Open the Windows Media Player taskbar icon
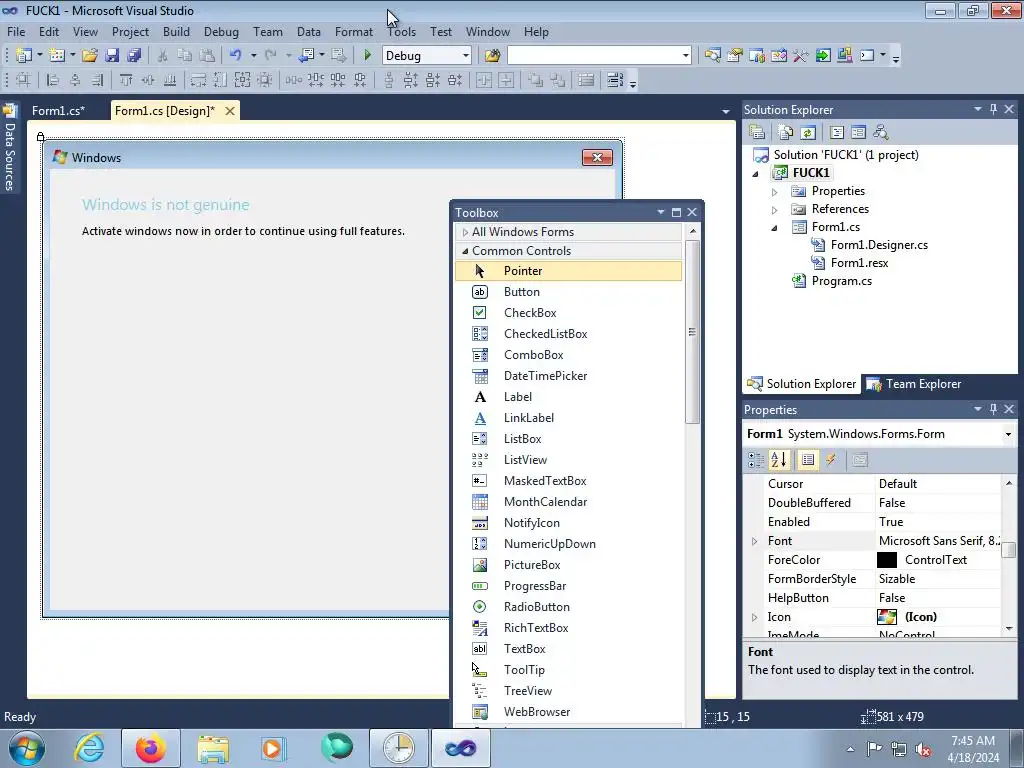 pyautogui.click(x=273, y=748)
